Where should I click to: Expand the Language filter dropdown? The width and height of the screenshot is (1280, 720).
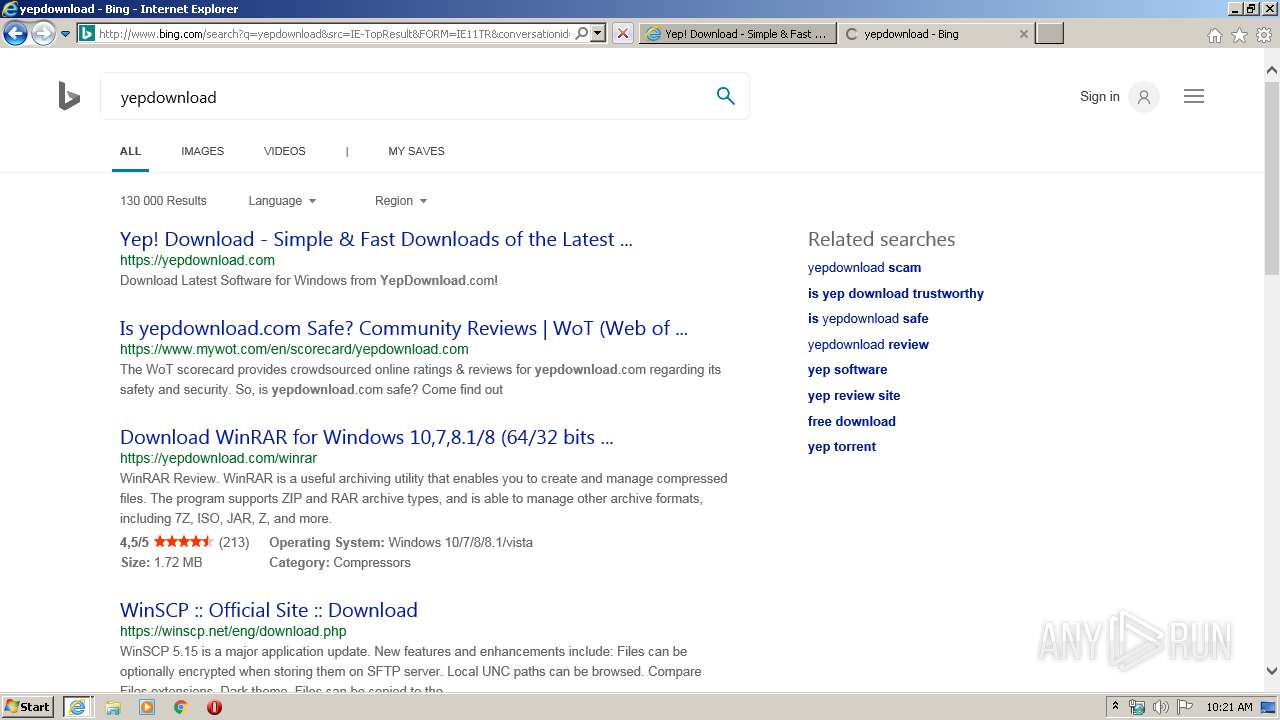(282, 201)
